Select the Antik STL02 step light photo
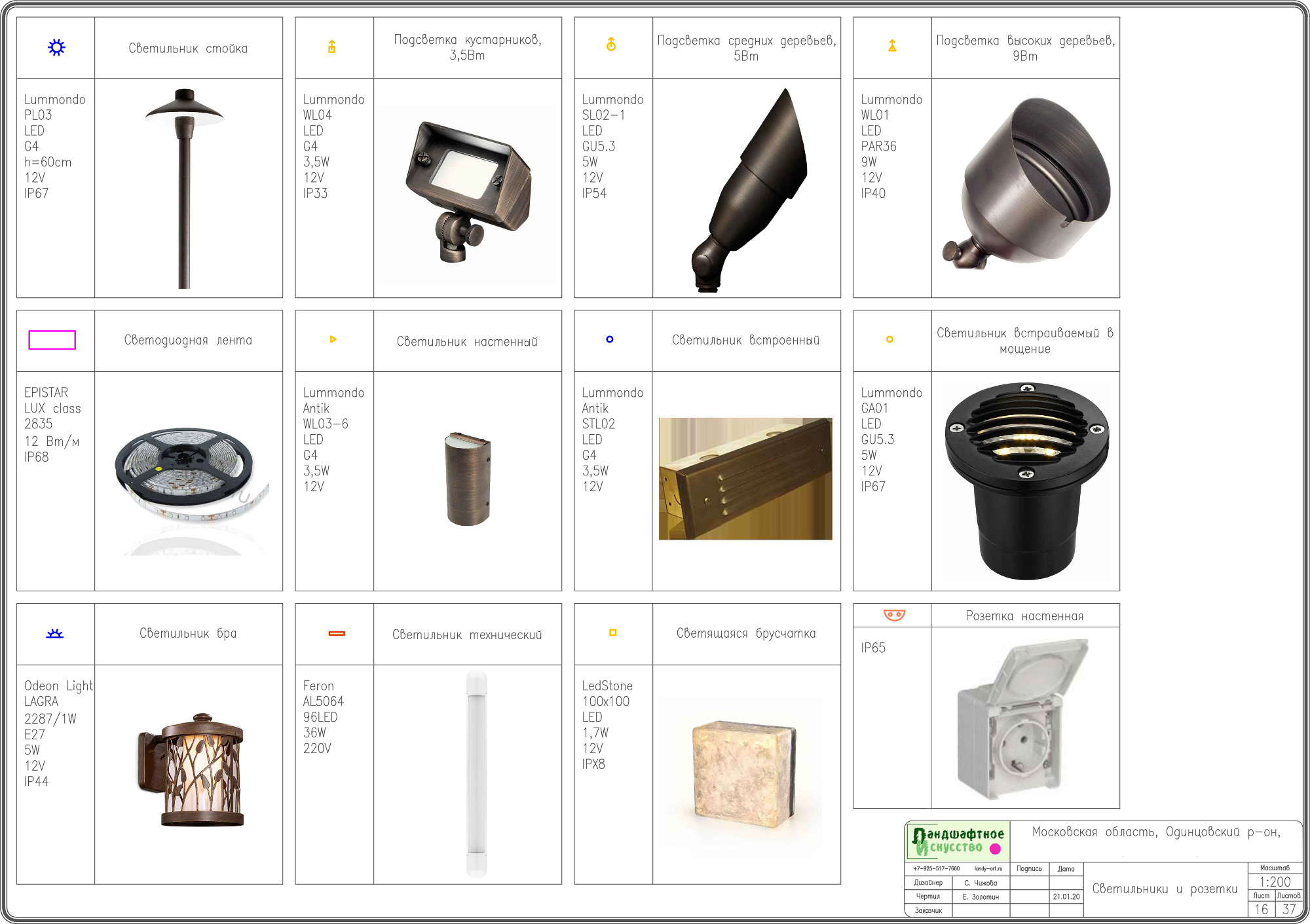This screenshot has width=1310, height=924. [x=745, y=479]
